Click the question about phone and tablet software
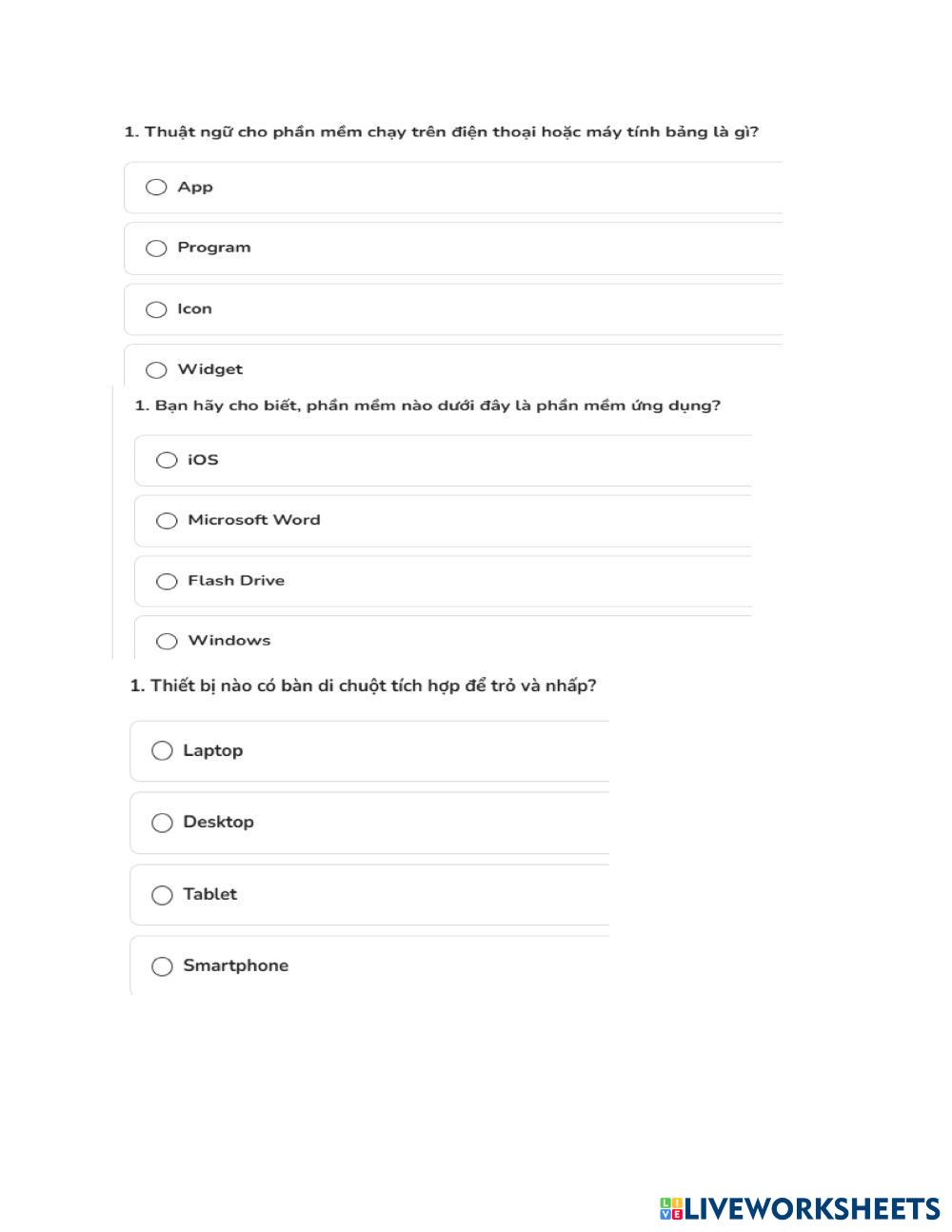This screenshot has height=1232, width=952. click(x=441, y=132)
